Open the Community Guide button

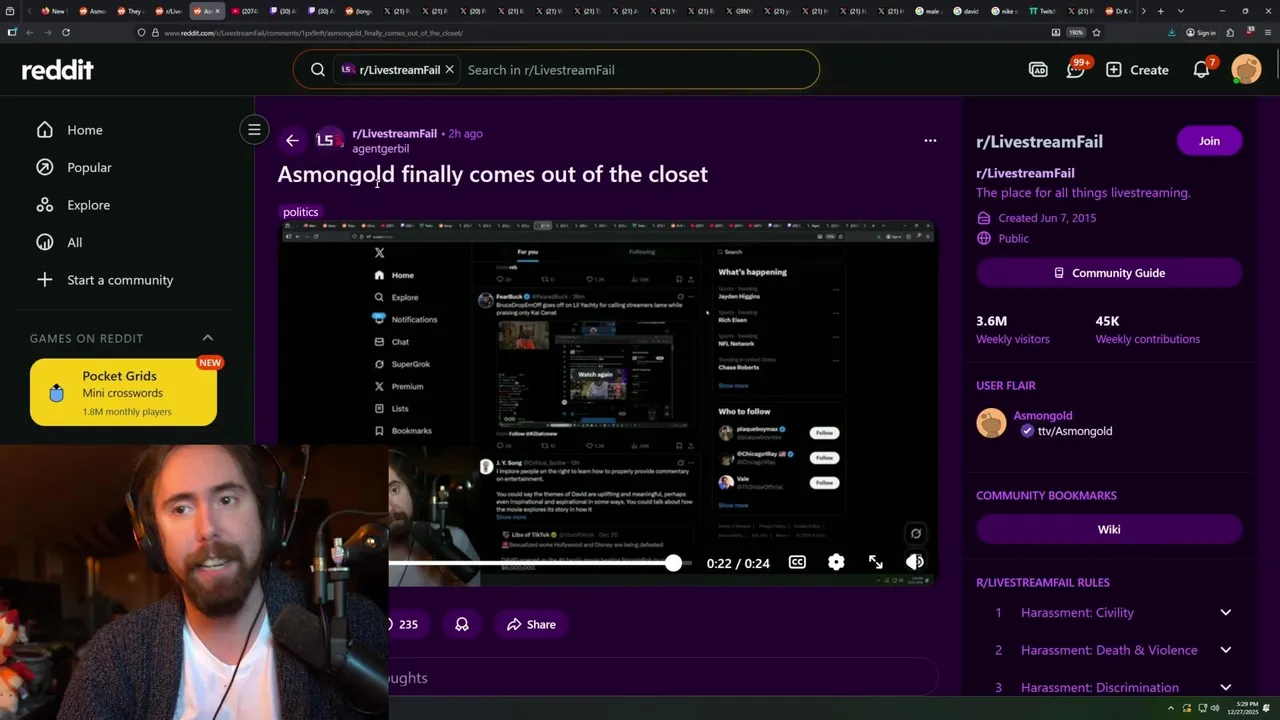1109,273
